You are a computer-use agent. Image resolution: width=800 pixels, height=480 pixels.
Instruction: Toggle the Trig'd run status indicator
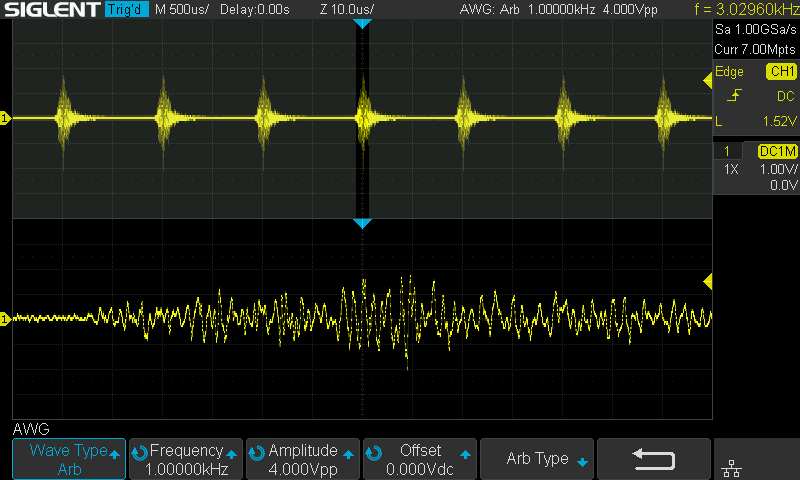tap(125, 9)
